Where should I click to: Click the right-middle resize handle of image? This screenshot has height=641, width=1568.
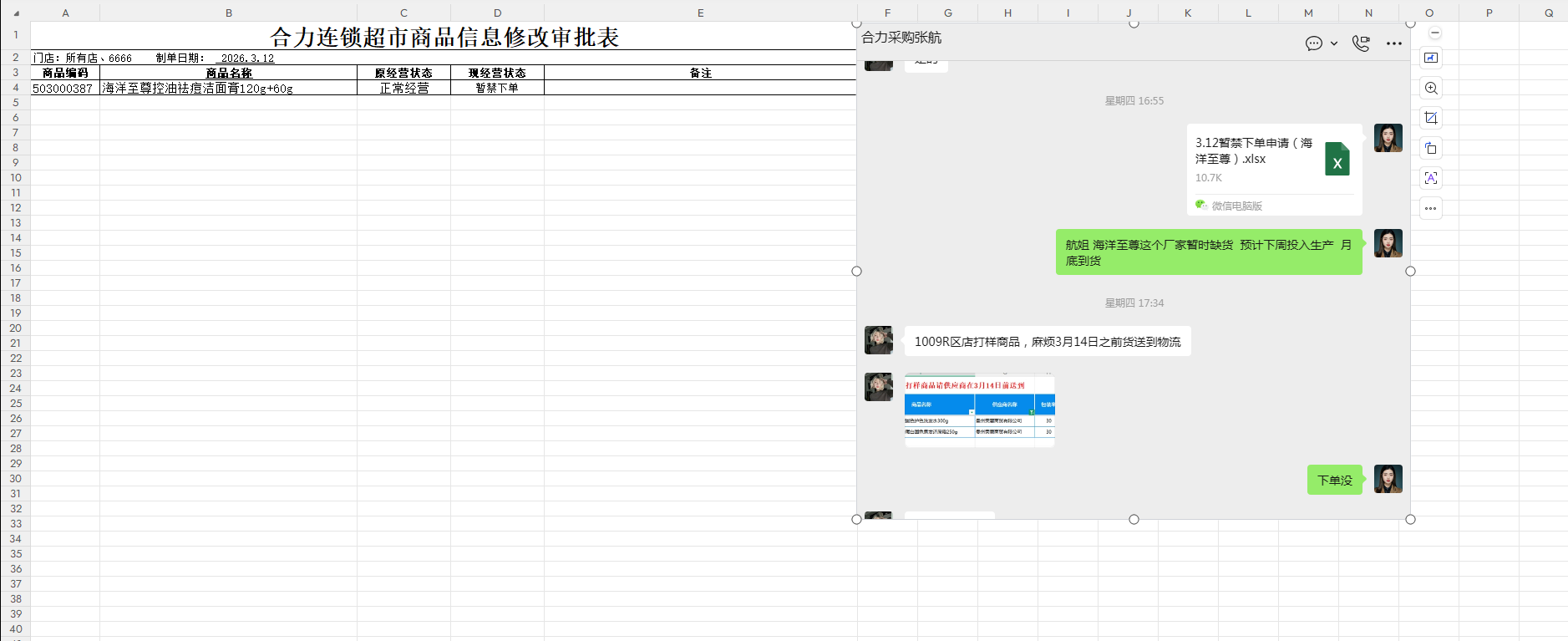1411,272
